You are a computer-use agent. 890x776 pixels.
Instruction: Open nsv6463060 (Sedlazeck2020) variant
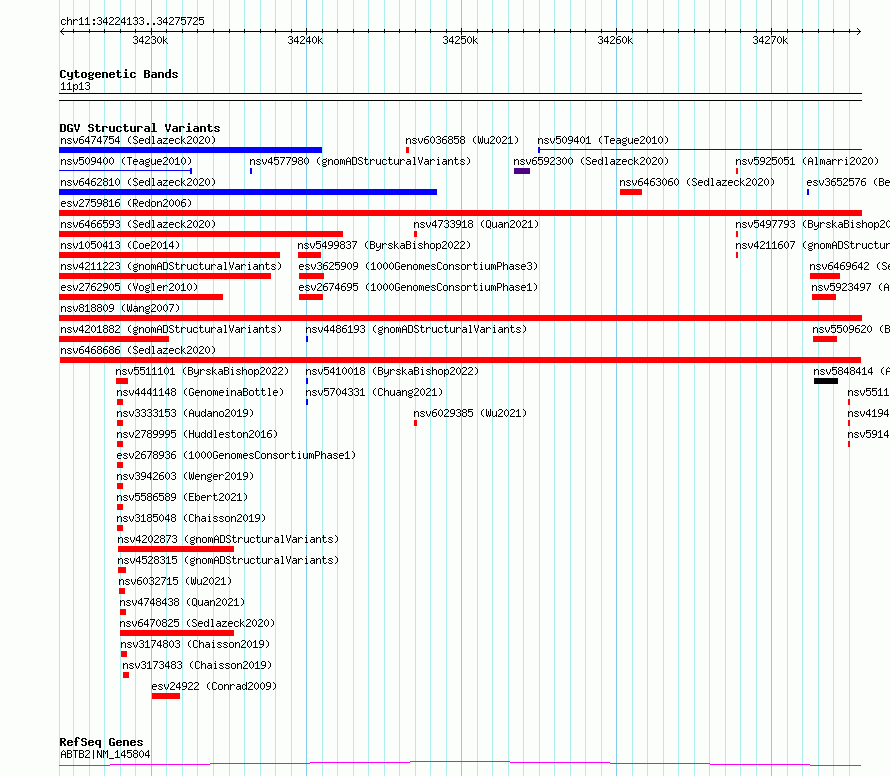click(x=696, y=182)
